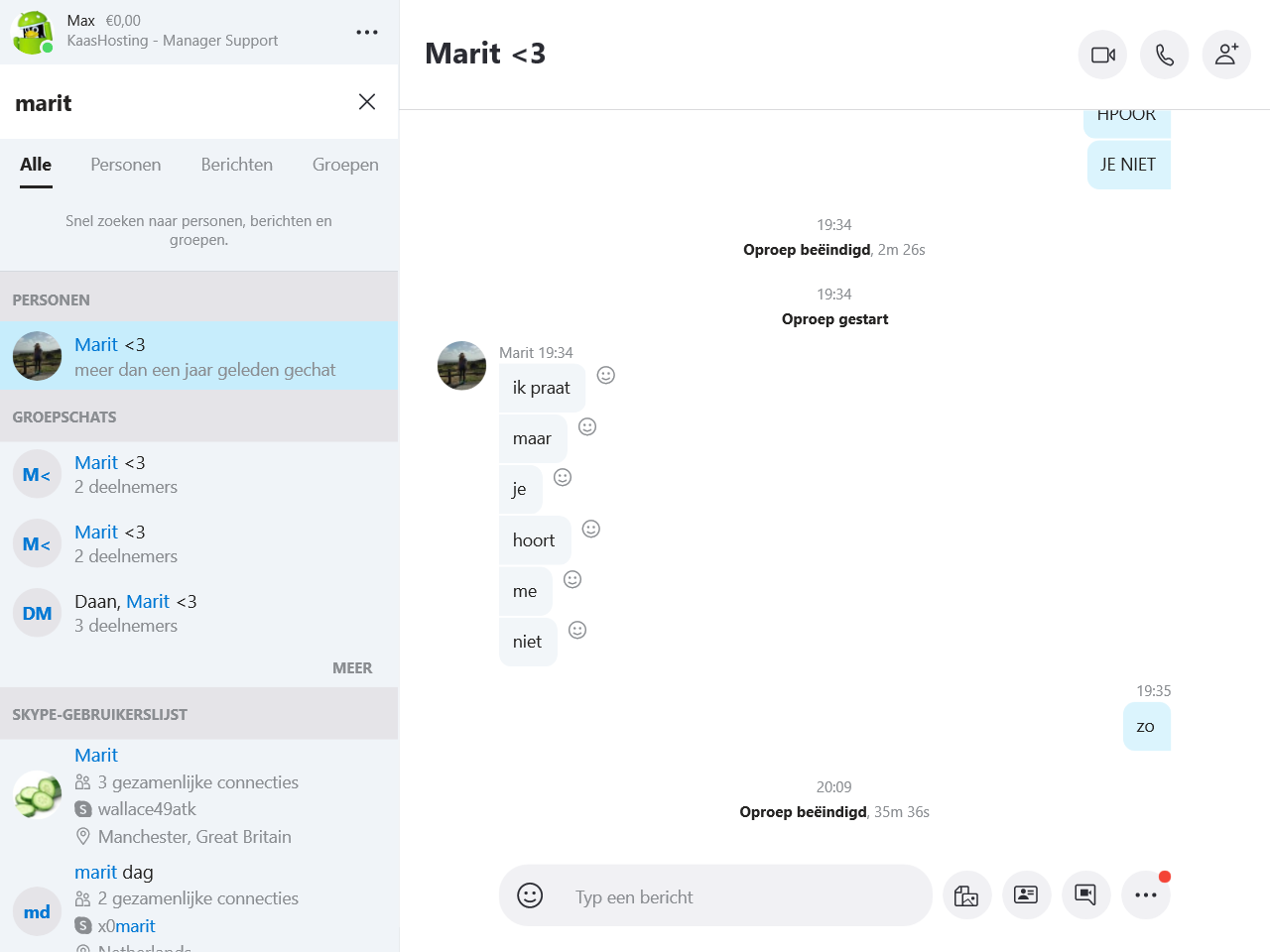Open the profile more-options menu
The height and width of the screenshot is (952, 1270).
click(x=366, y=33)
